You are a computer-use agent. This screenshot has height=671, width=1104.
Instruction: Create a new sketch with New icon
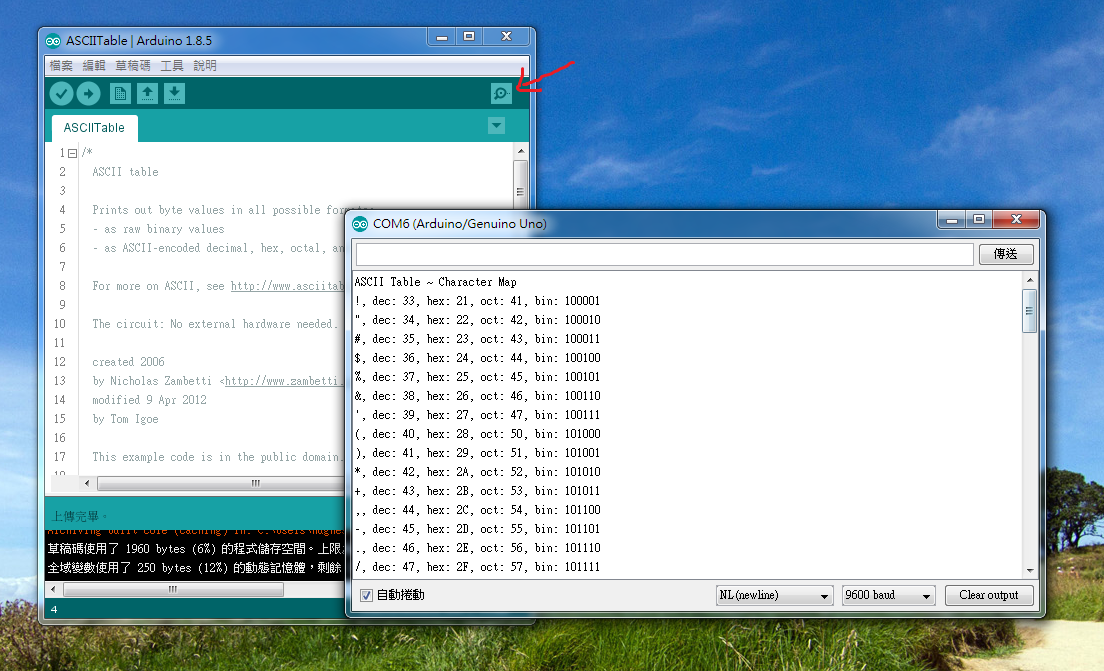120,93
